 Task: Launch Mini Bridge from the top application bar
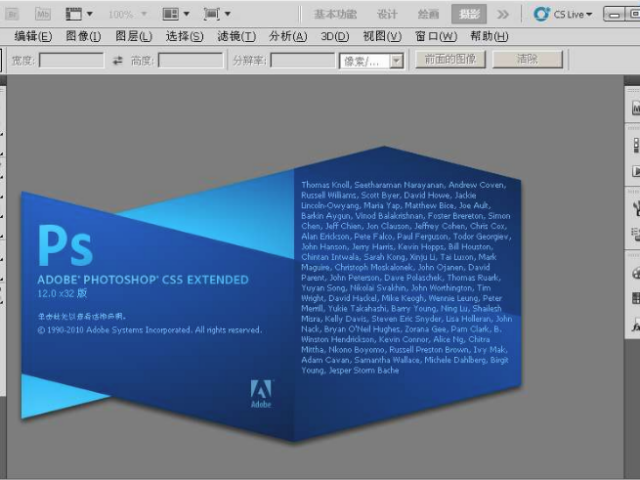[43, 14]
